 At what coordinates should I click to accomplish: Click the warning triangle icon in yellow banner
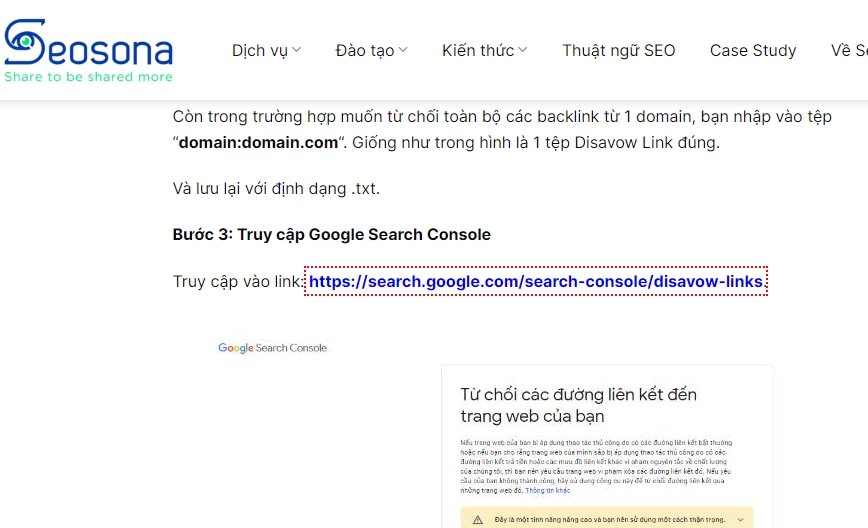(x=477, y=520)
